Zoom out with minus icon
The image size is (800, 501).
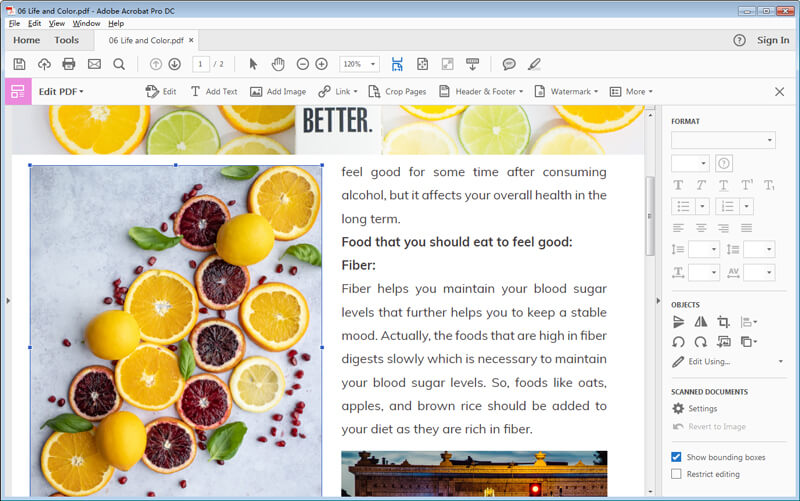pos(303,64)
